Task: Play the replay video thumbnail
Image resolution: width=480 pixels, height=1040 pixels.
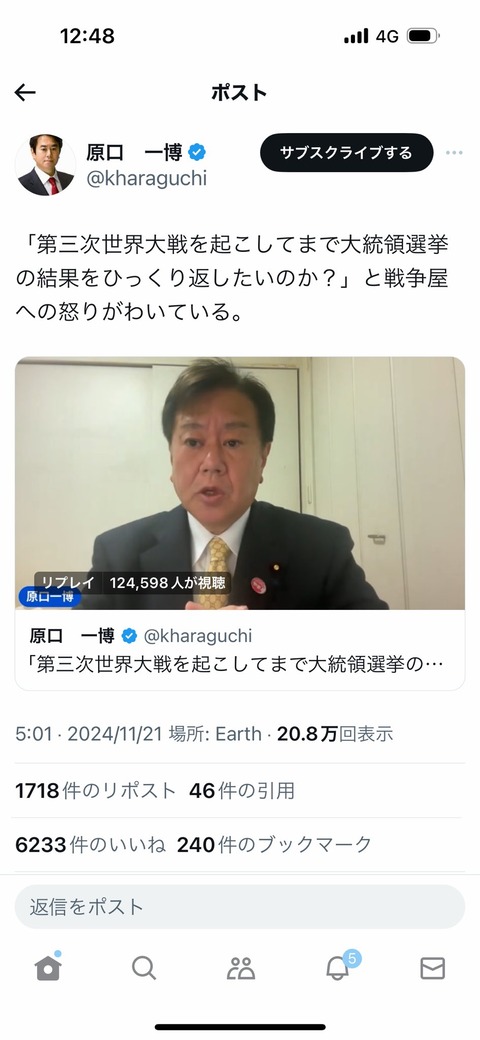Action: pos(240,483)
